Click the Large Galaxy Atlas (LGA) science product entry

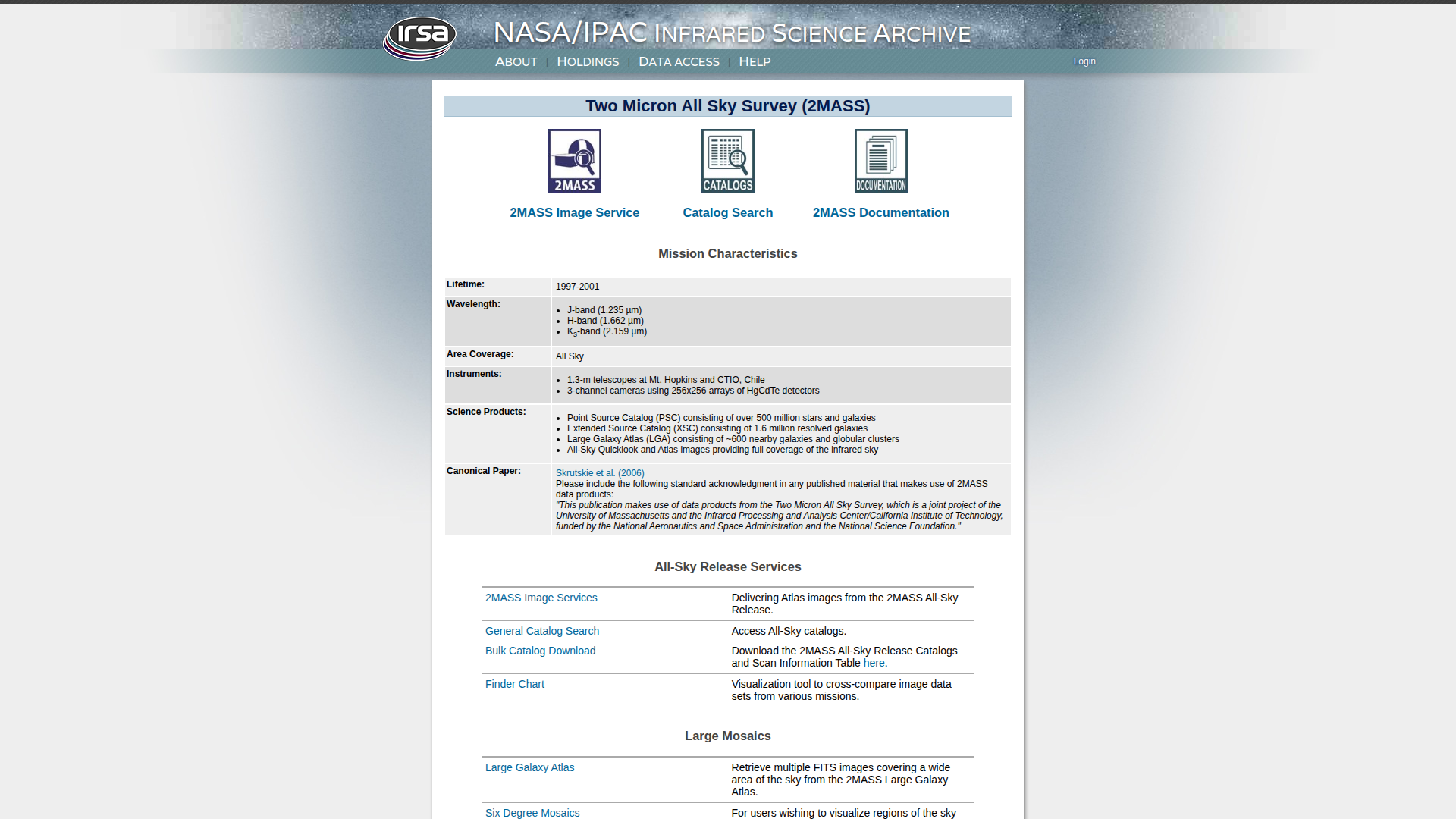pyautogui.click(x=733, y=439)
